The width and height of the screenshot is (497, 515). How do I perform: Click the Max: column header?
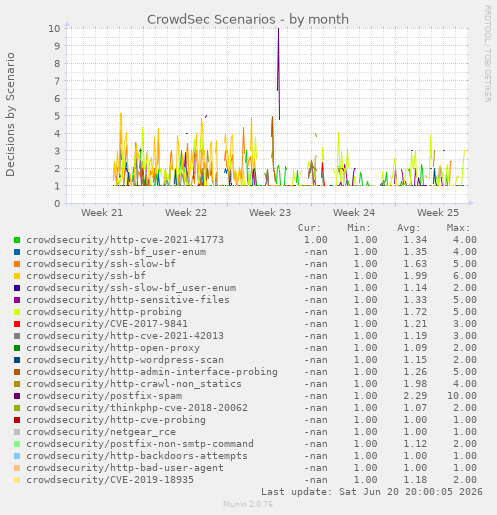coord(458,228)
